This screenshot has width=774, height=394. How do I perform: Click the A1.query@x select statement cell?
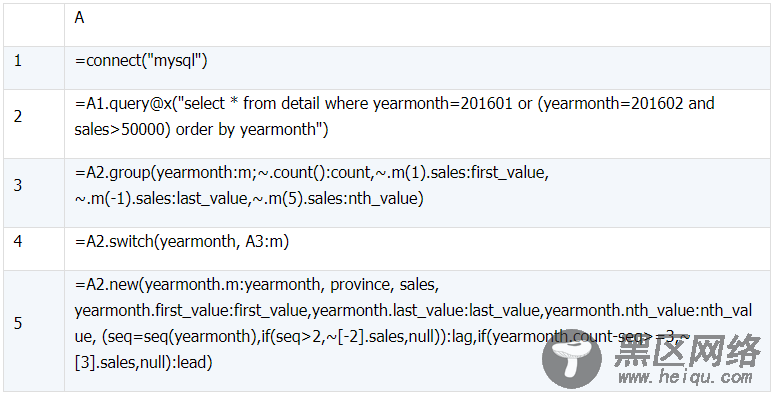[418, 123]
